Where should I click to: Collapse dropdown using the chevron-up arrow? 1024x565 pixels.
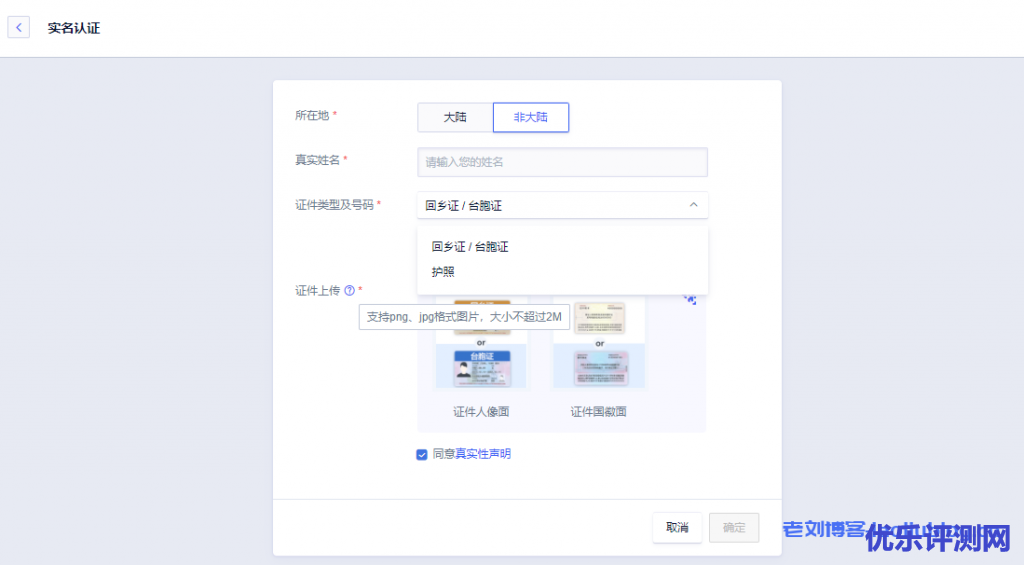pyautogui.click(x=694, y=205)
